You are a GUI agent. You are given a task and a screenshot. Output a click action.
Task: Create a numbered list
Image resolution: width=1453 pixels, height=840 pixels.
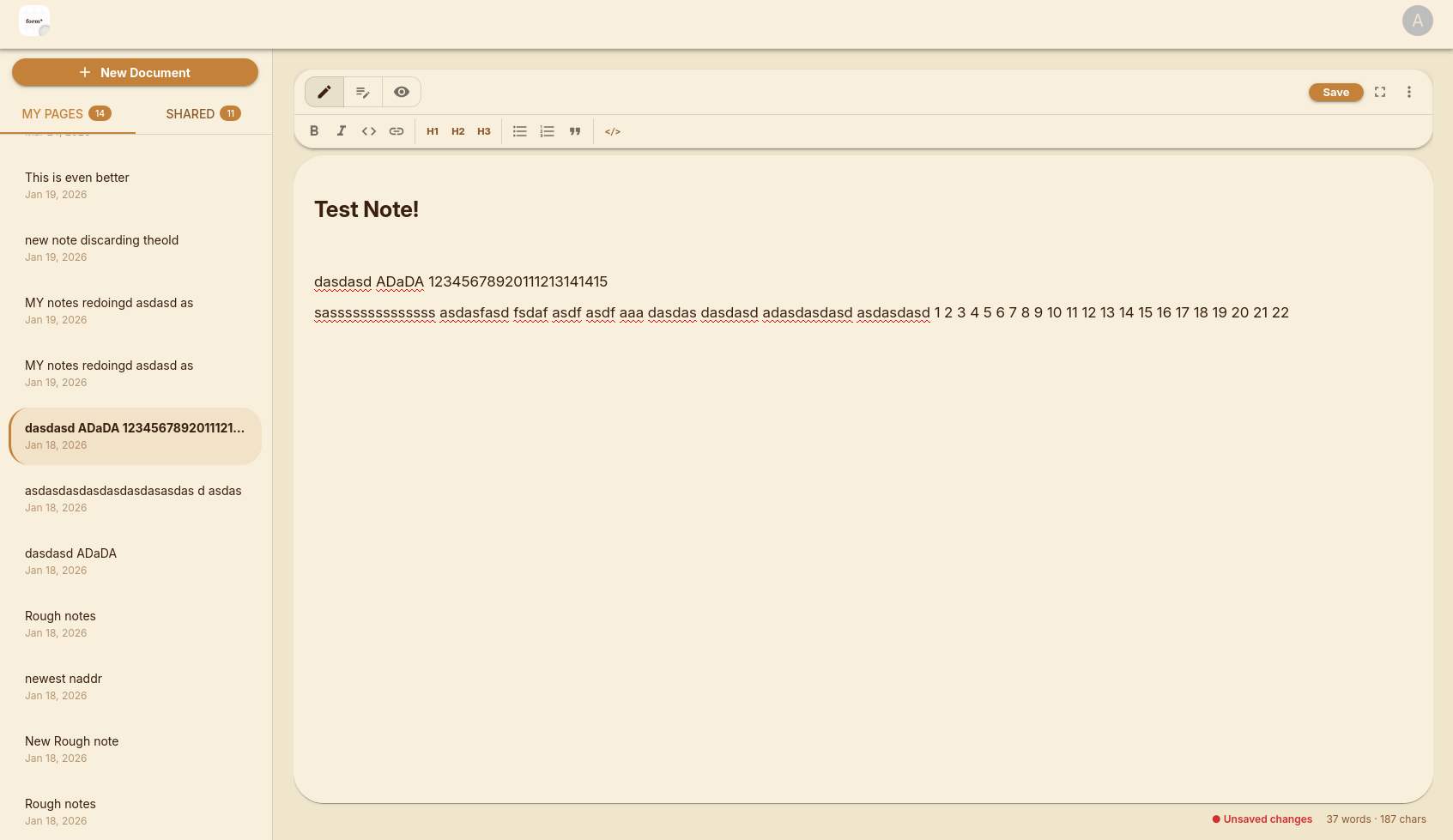[548, 131]
